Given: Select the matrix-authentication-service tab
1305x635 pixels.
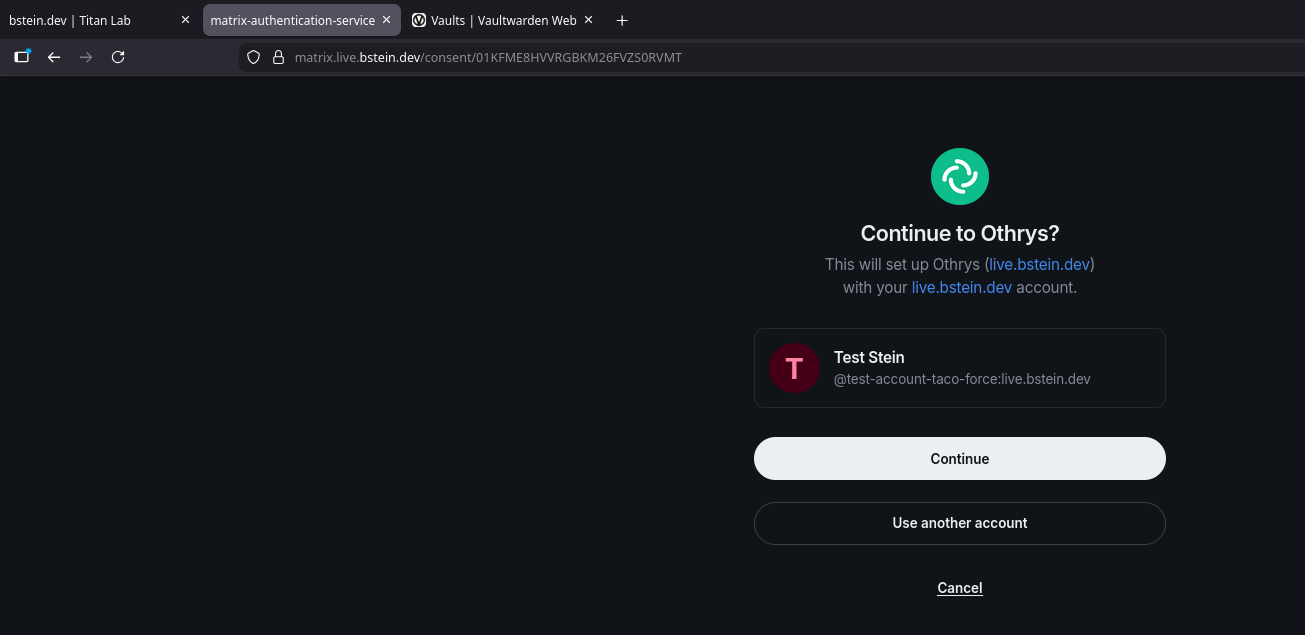Looking at the screenshot, I should pyautogui.click(x=292, y=20).
